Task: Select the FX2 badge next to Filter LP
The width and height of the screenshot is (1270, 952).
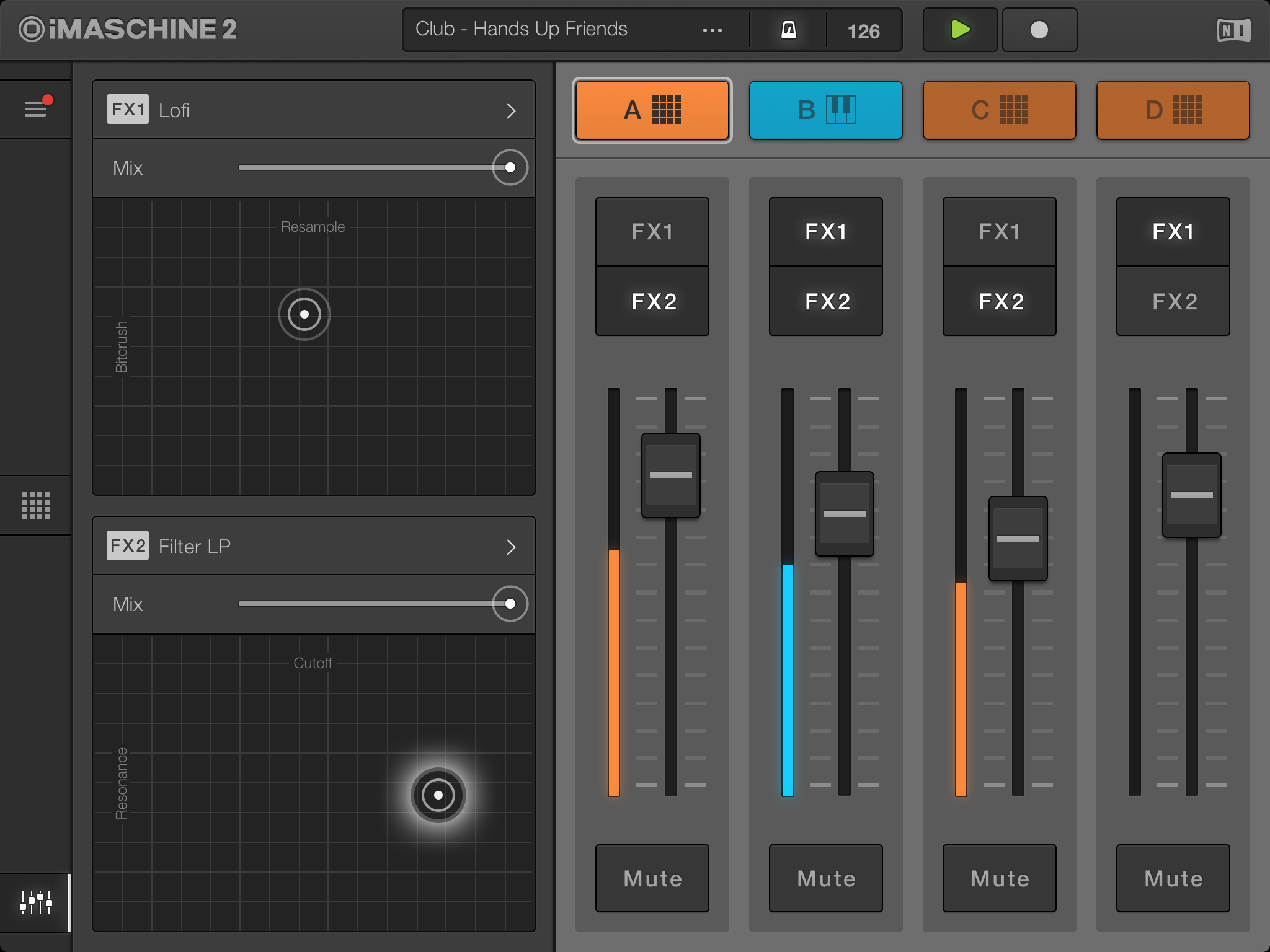Action: click(127, 545)
